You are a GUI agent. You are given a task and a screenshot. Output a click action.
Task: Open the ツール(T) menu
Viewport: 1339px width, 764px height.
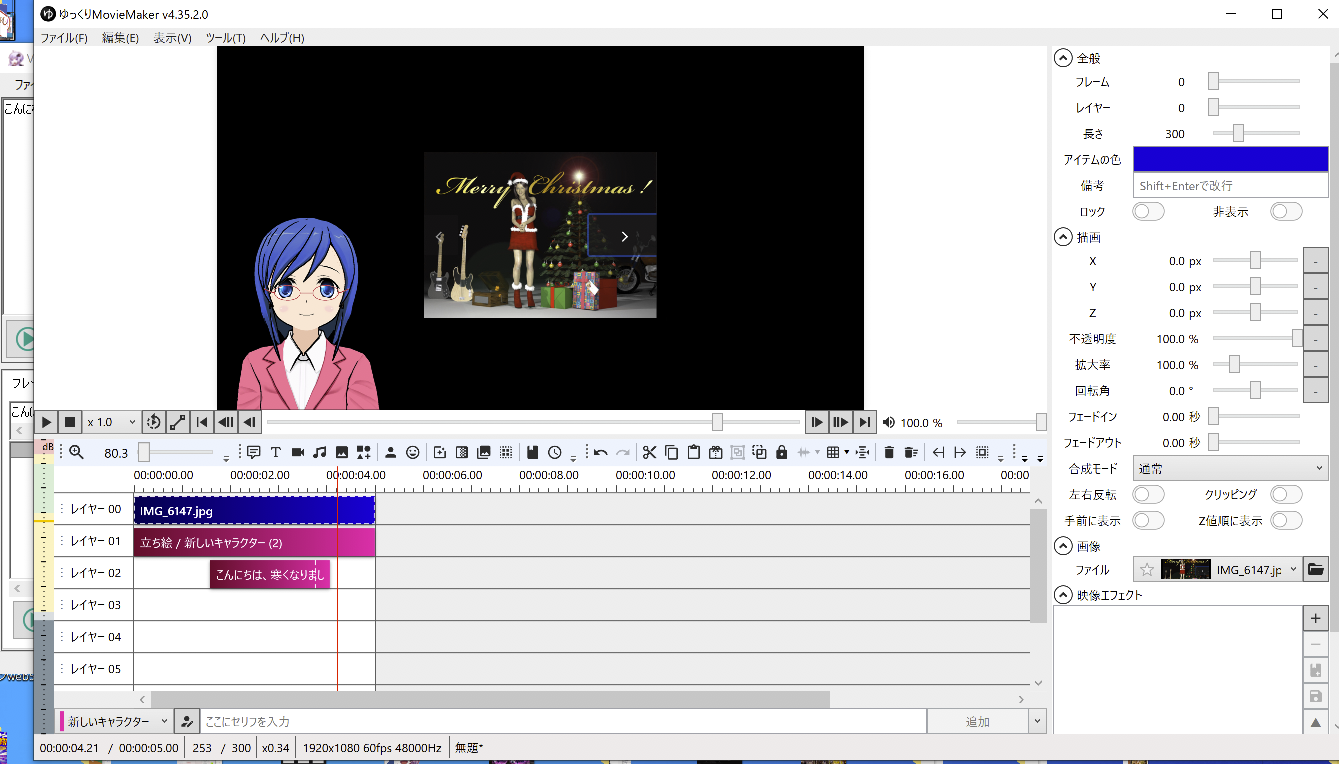pos(225,38)
